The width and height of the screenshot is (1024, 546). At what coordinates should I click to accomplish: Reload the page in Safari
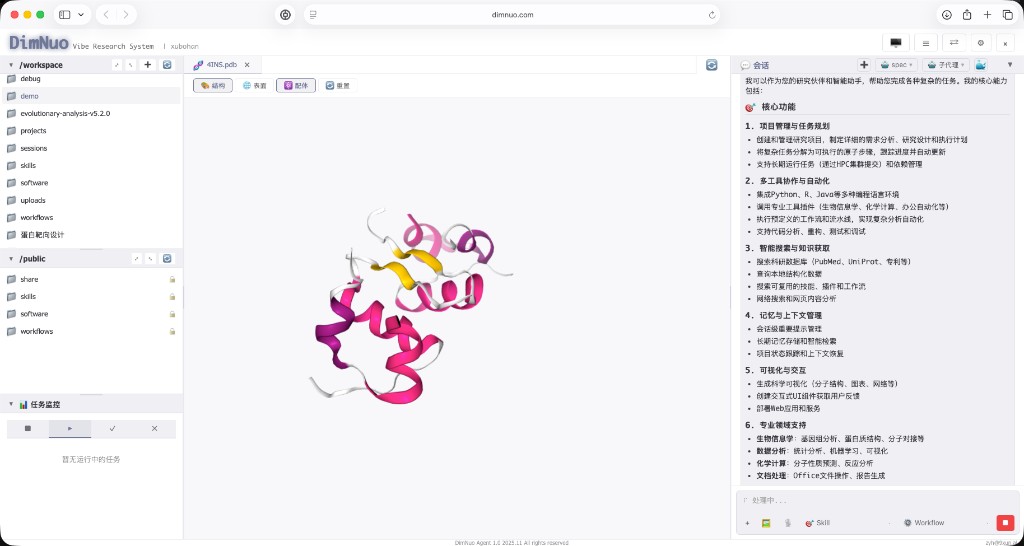[711, 14]
